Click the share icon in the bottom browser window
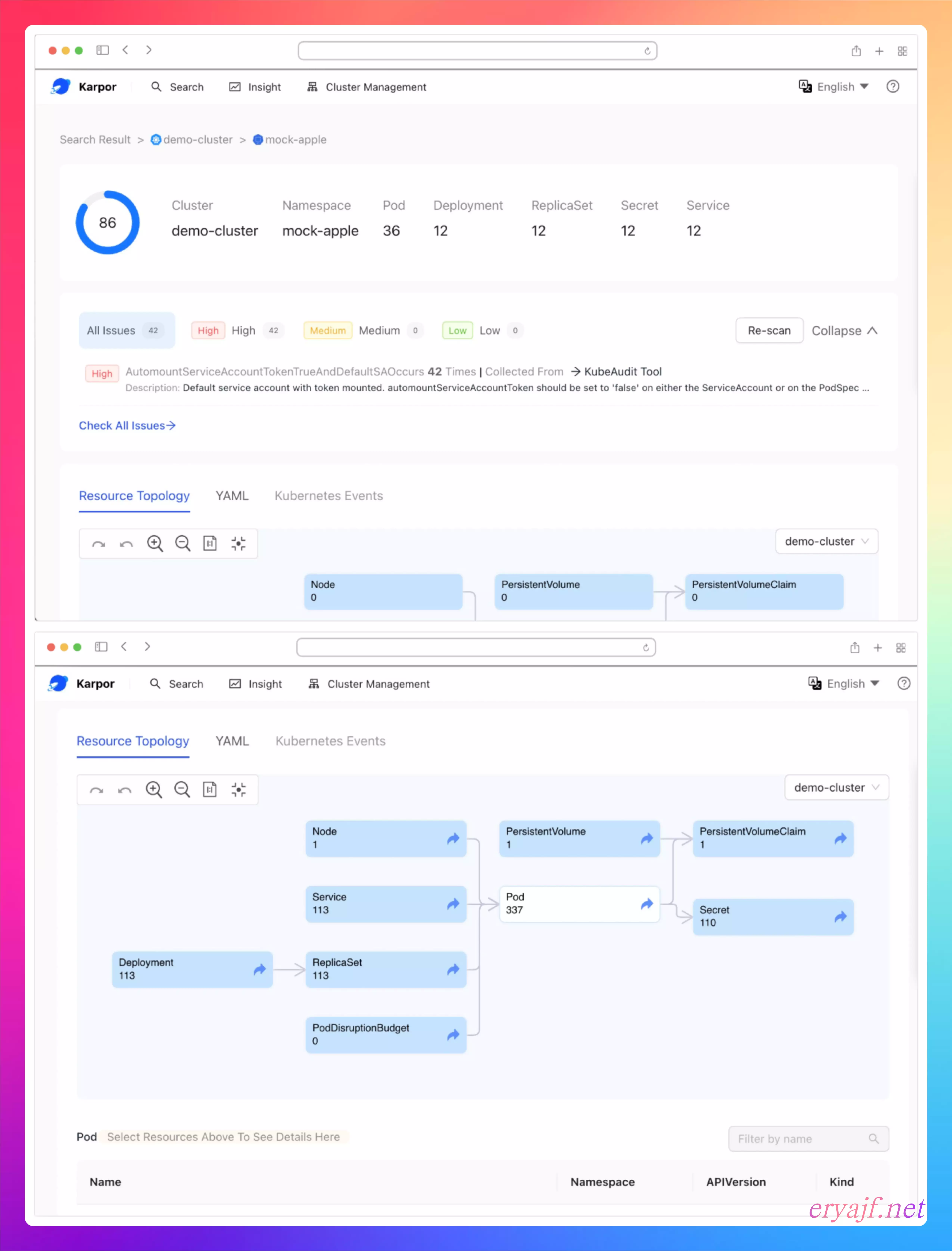This screenshot has width=952, height=1251. [x=855, y=648]
